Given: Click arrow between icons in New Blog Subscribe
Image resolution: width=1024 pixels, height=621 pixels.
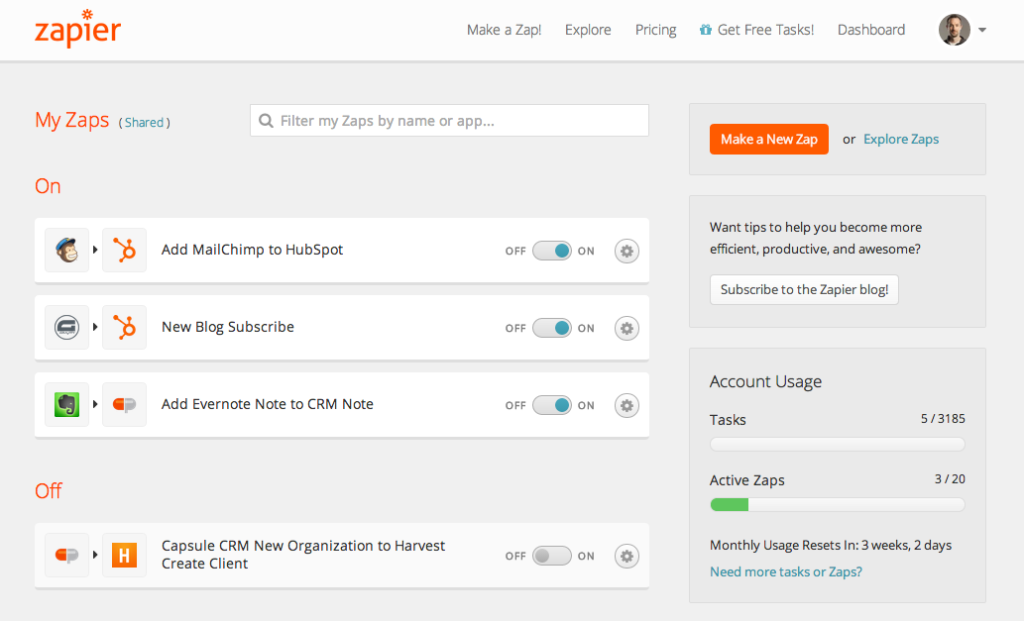Looking at the screenshot, I should (95, 326).
